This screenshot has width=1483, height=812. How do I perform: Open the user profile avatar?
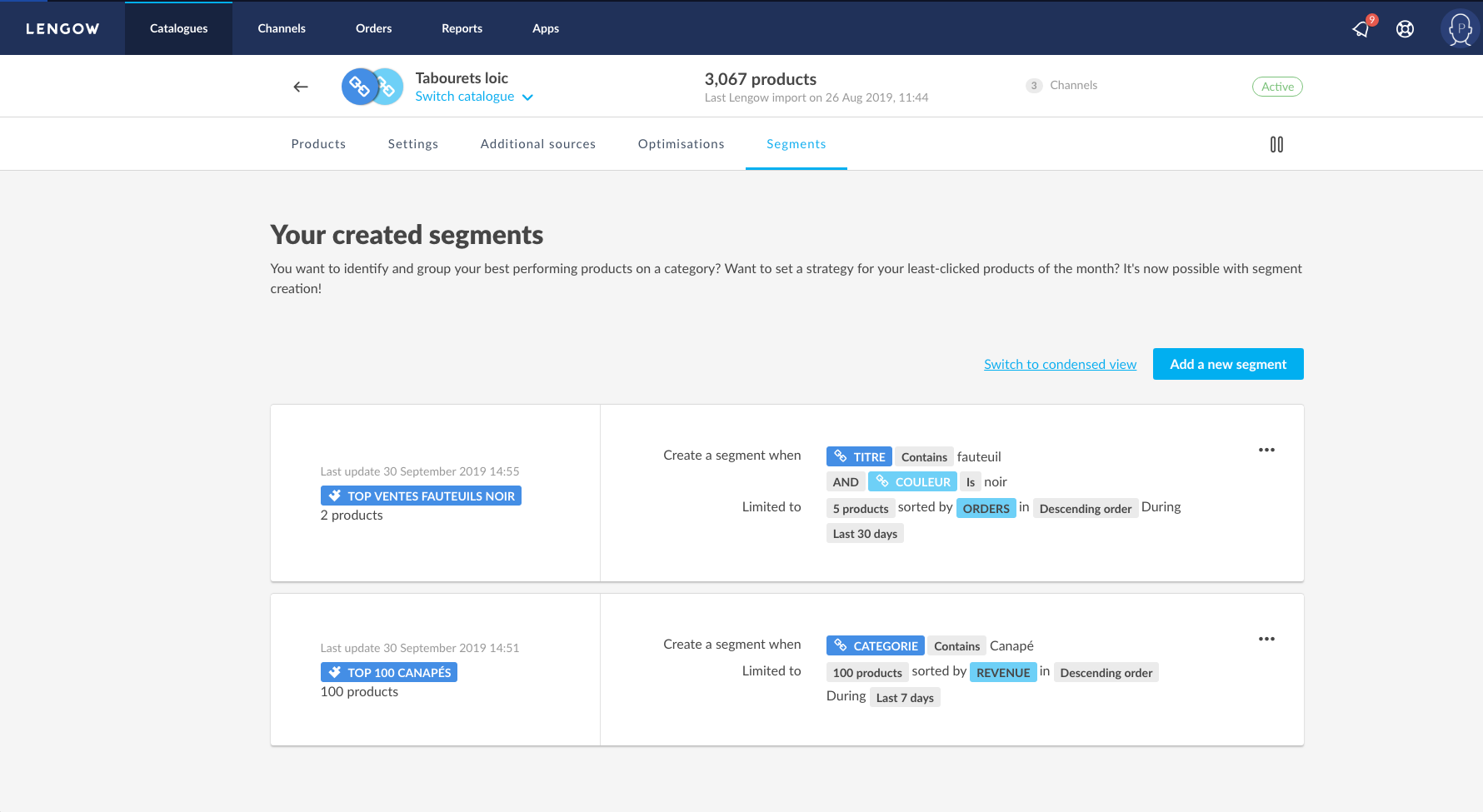click(x=1460, y=29)
